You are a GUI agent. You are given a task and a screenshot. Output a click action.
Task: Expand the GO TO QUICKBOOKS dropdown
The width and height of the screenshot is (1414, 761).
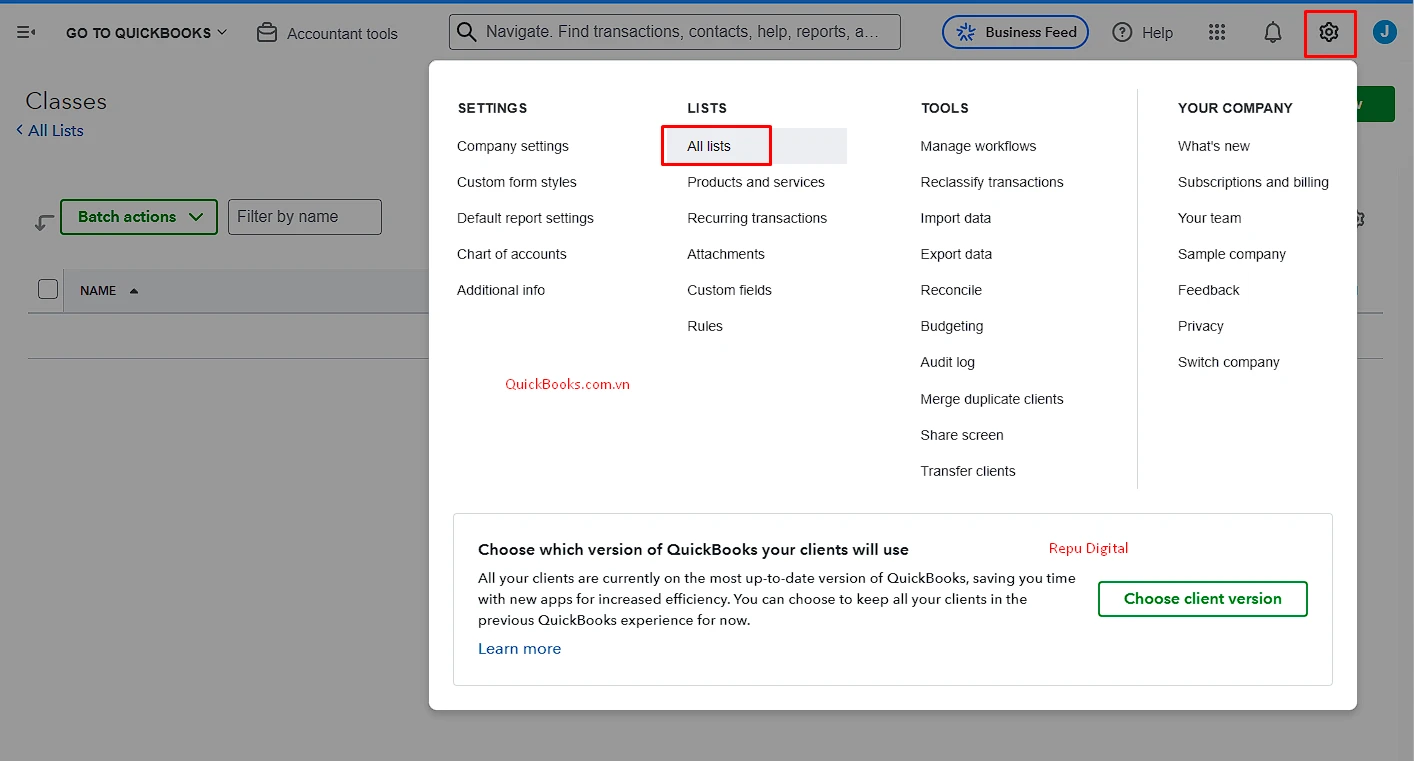[x=145, y=32]
